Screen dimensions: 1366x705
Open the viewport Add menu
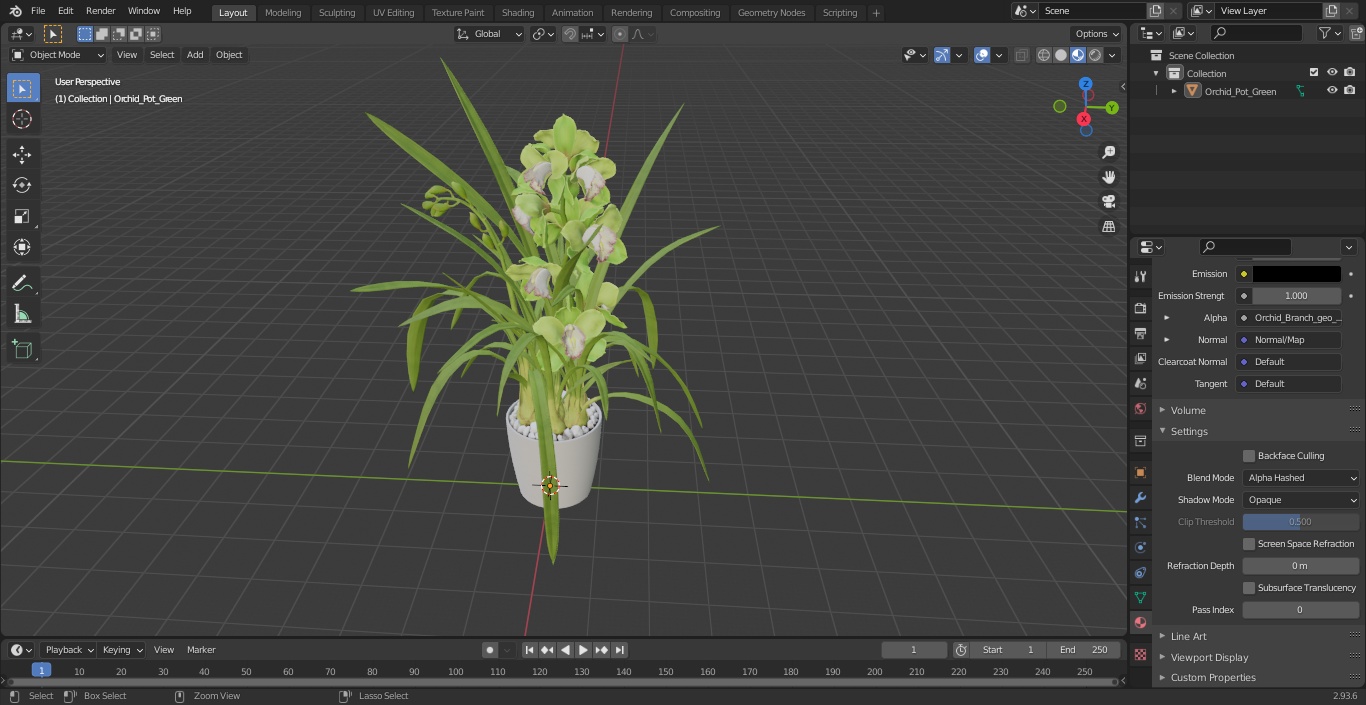click(x=195, y=55)
